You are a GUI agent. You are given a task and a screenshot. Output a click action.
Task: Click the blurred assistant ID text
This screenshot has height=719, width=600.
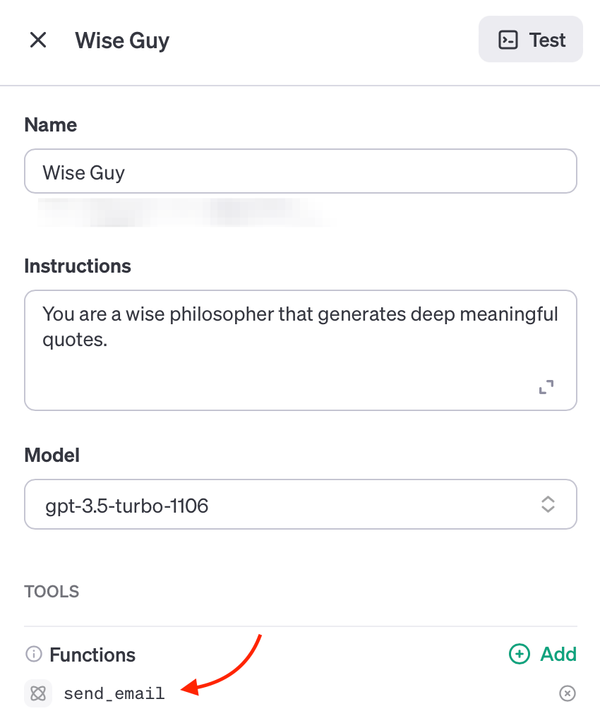183,213
